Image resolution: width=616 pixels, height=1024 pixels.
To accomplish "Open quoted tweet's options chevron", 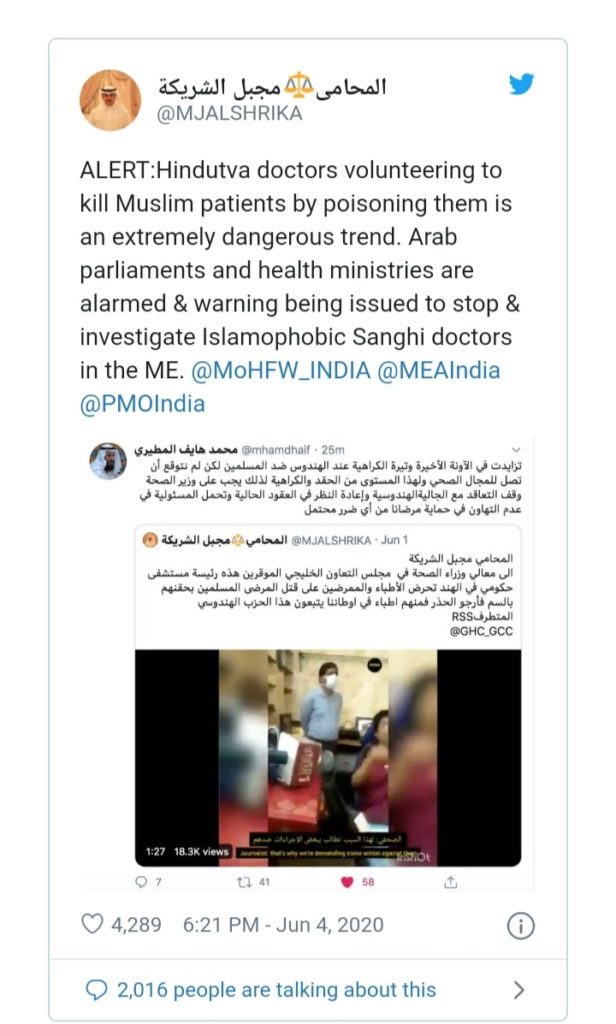I will (516, 450).
